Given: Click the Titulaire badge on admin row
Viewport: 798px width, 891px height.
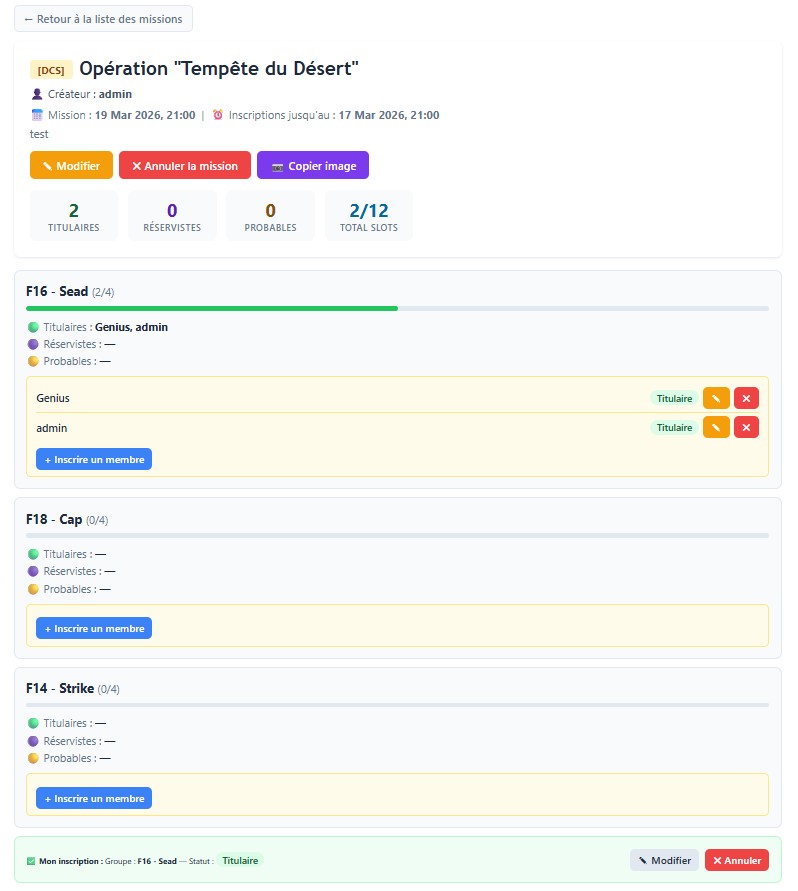Looking at the screenshot, I should (674, 427).
